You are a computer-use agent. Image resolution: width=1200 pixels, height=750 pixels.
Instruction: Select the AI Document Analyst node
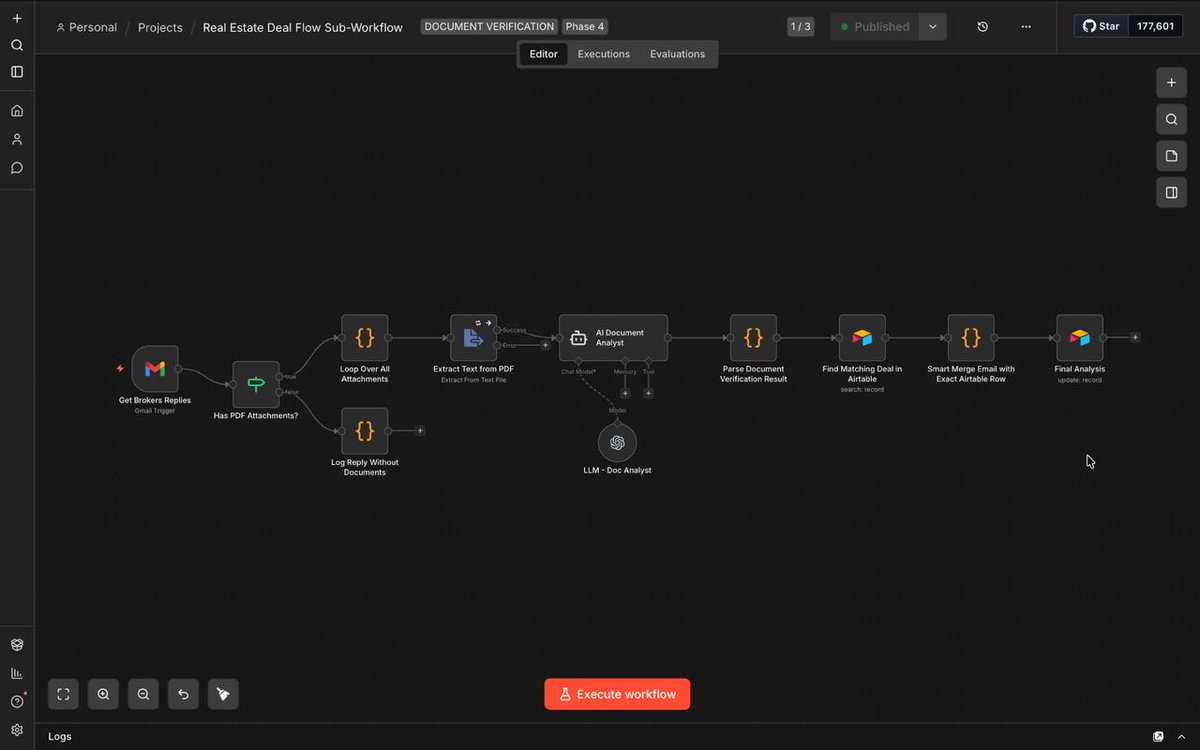613,338
